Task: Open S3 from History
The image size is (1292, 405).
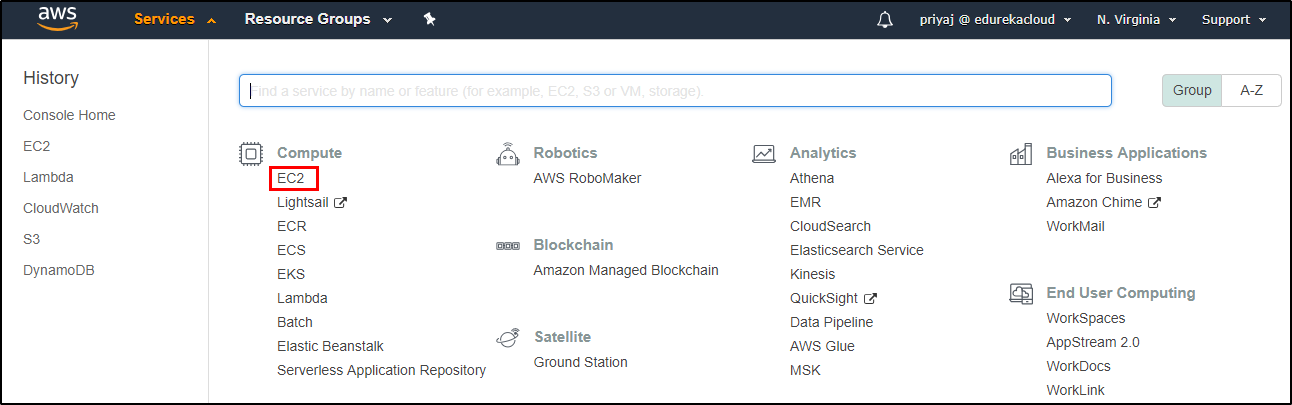Action: [x=31, y=239]
